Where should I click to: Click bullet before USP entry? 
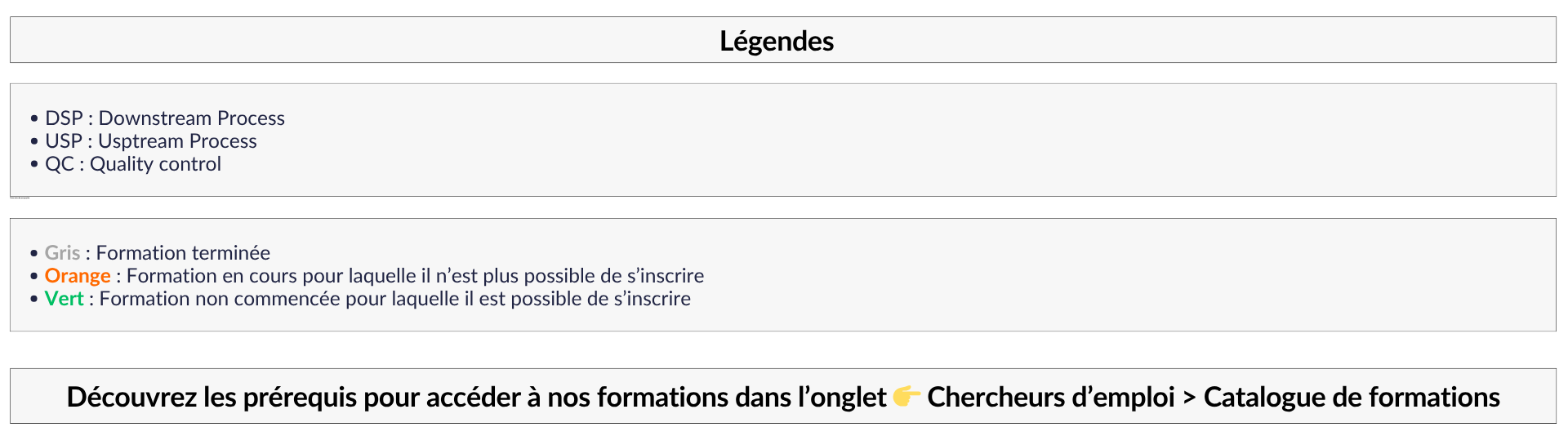click(x=34, y=142)
